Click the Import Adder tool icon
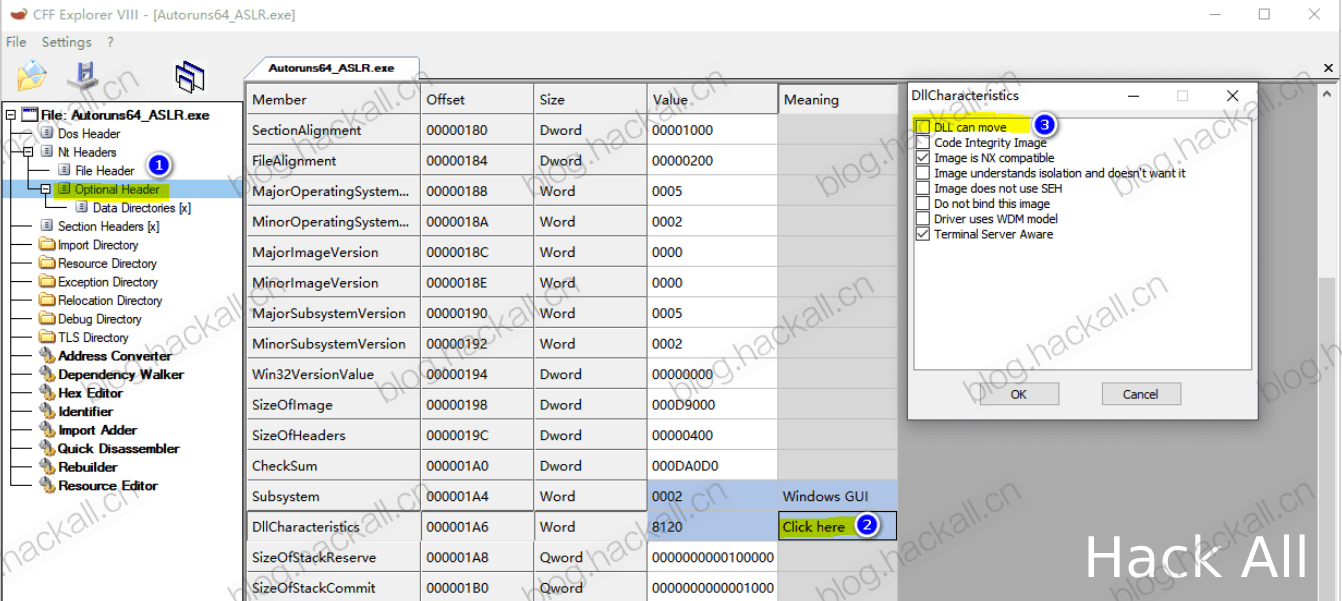The height and width of the screenshot is (601, 1342). (47, 430)
